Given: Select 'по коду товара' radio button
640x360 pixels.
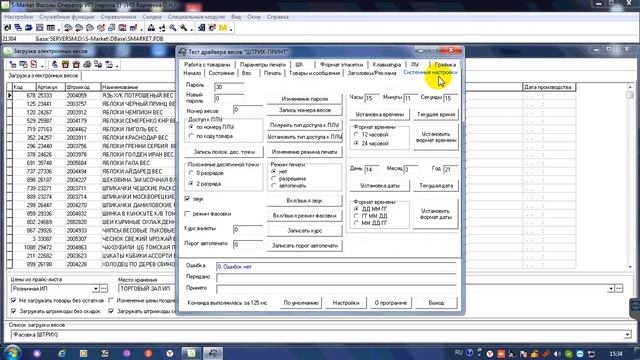Looking at the screenshot, I should click(191, 136).
